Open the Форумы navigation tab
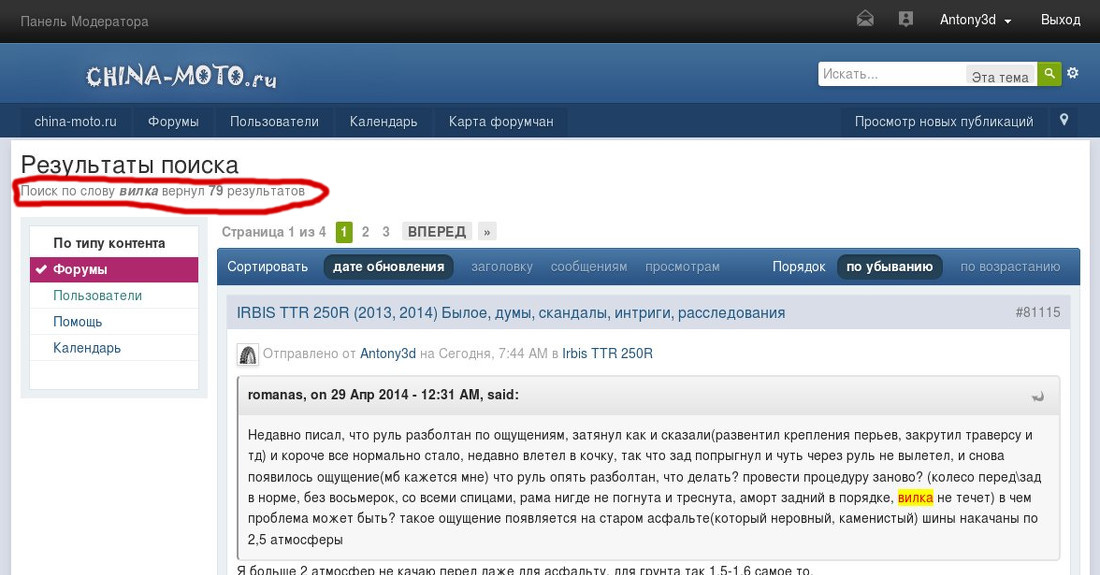1100x575 pixels. pyautogui.click(x=173, y=121)
